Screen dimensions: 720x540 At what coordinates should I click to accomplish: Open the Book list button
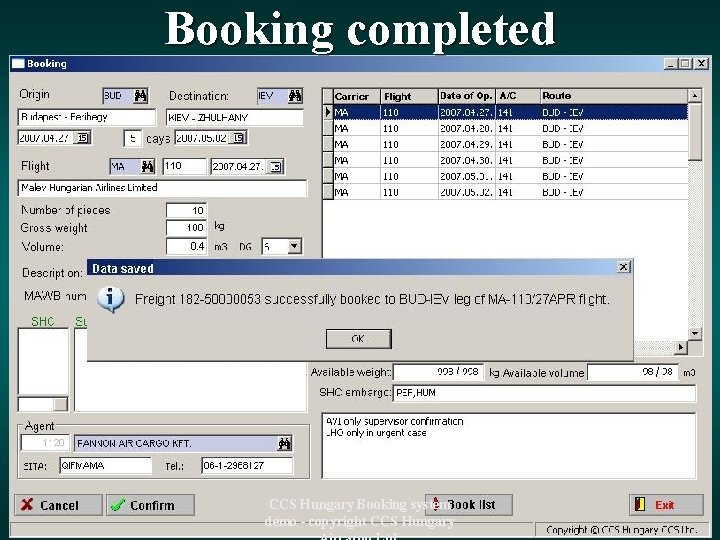pos(469,505)
